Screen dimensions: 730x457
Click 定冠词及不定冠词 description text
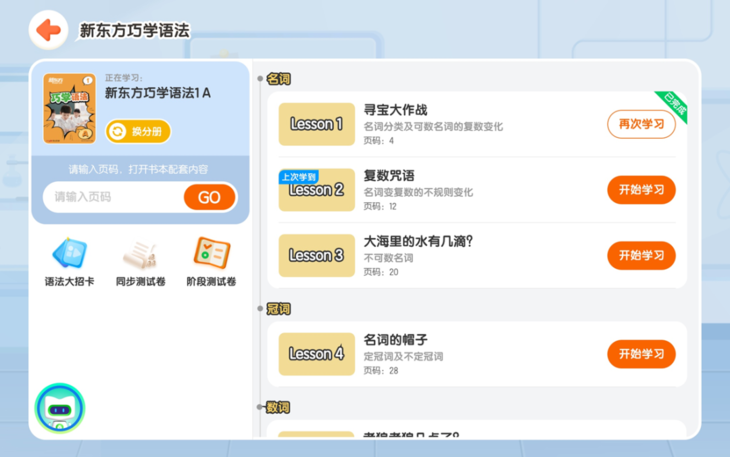[403, 356]
